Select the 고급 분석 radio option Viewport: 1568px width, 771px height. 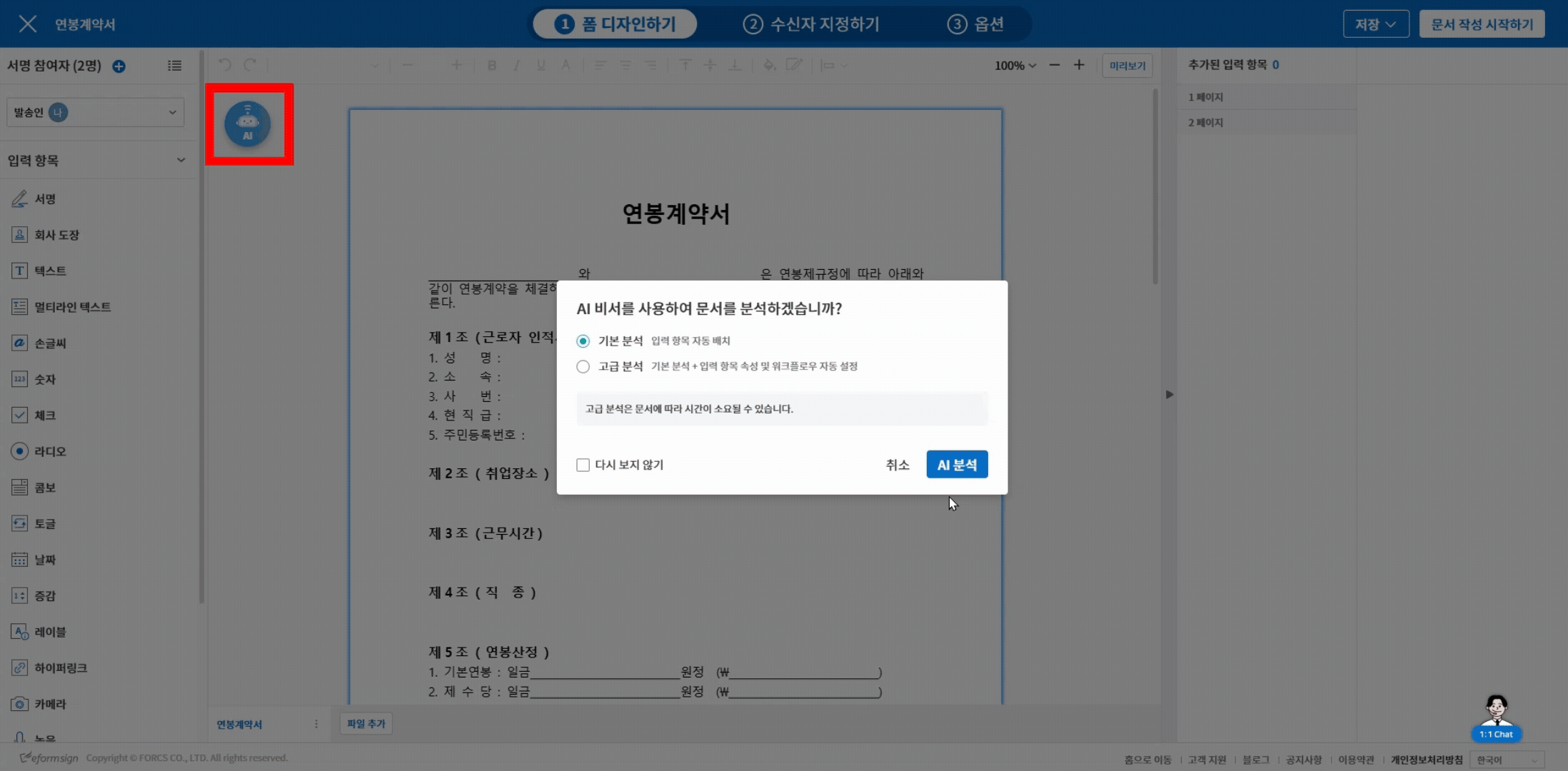tap(583, 367)
